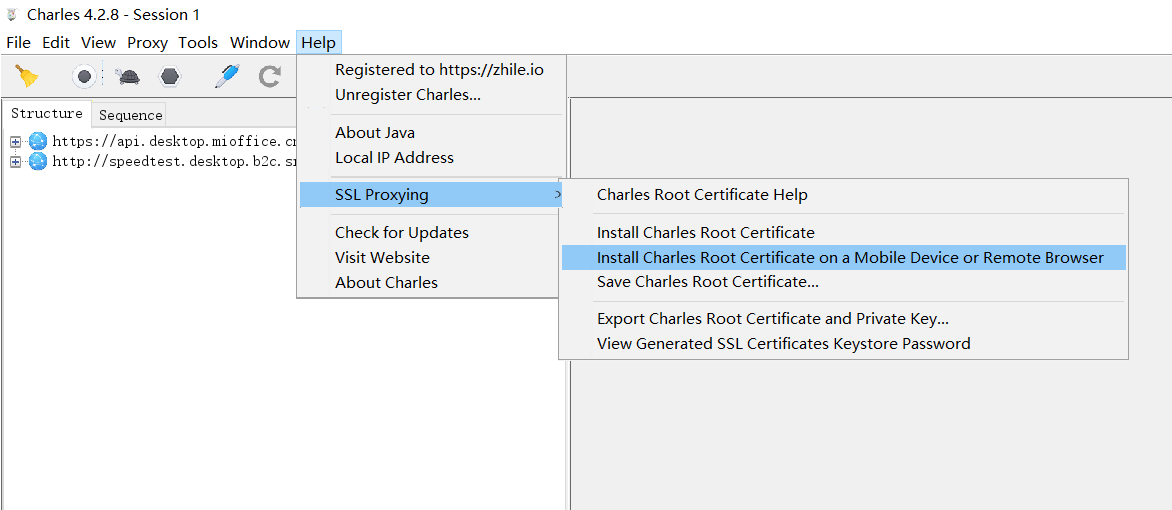Switch to the Sequence tab

point(130,115)
